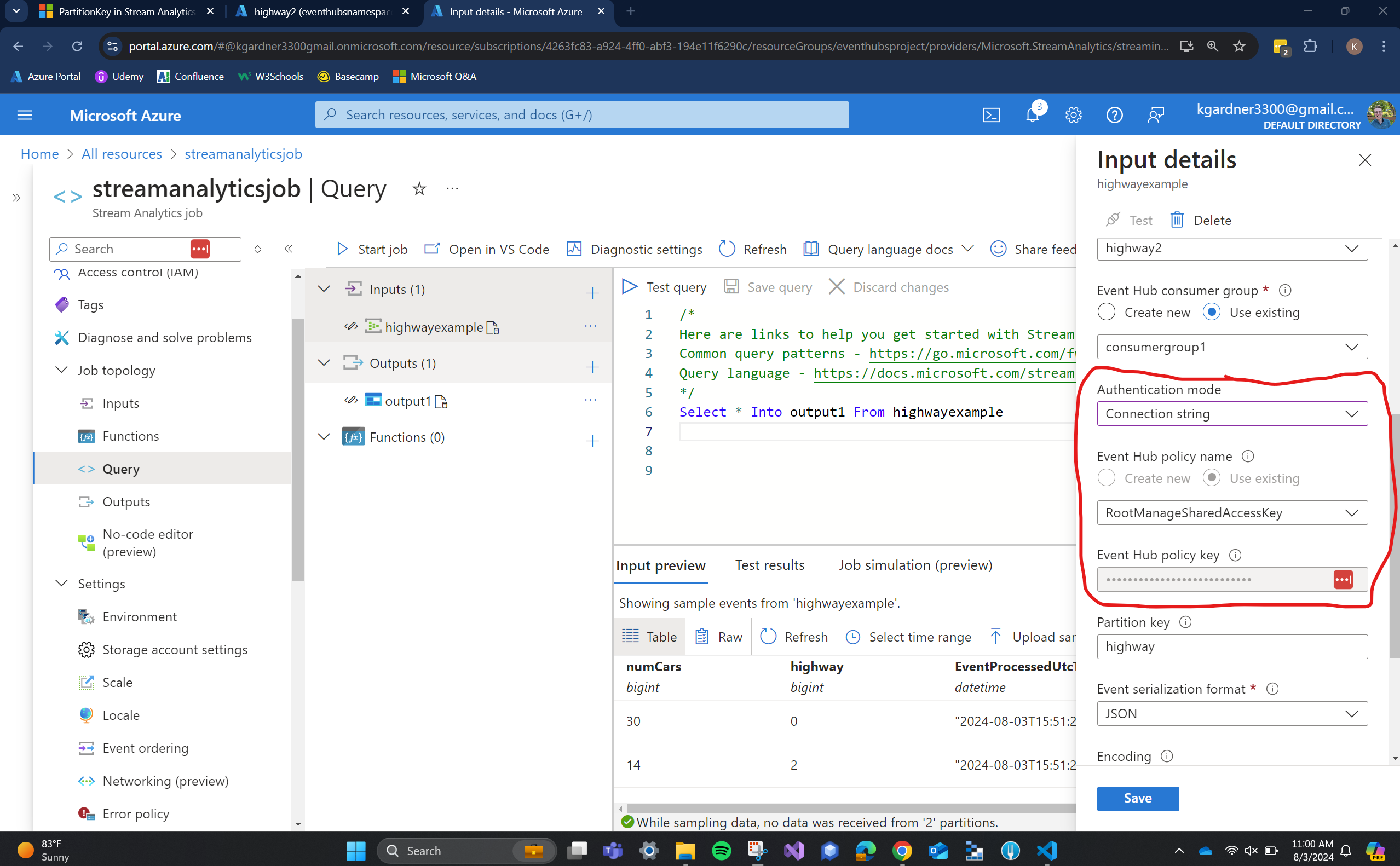The image size is (1400, 866).
Task: Collapse the Job topology menu group
Action: click(x=61, y=370)
